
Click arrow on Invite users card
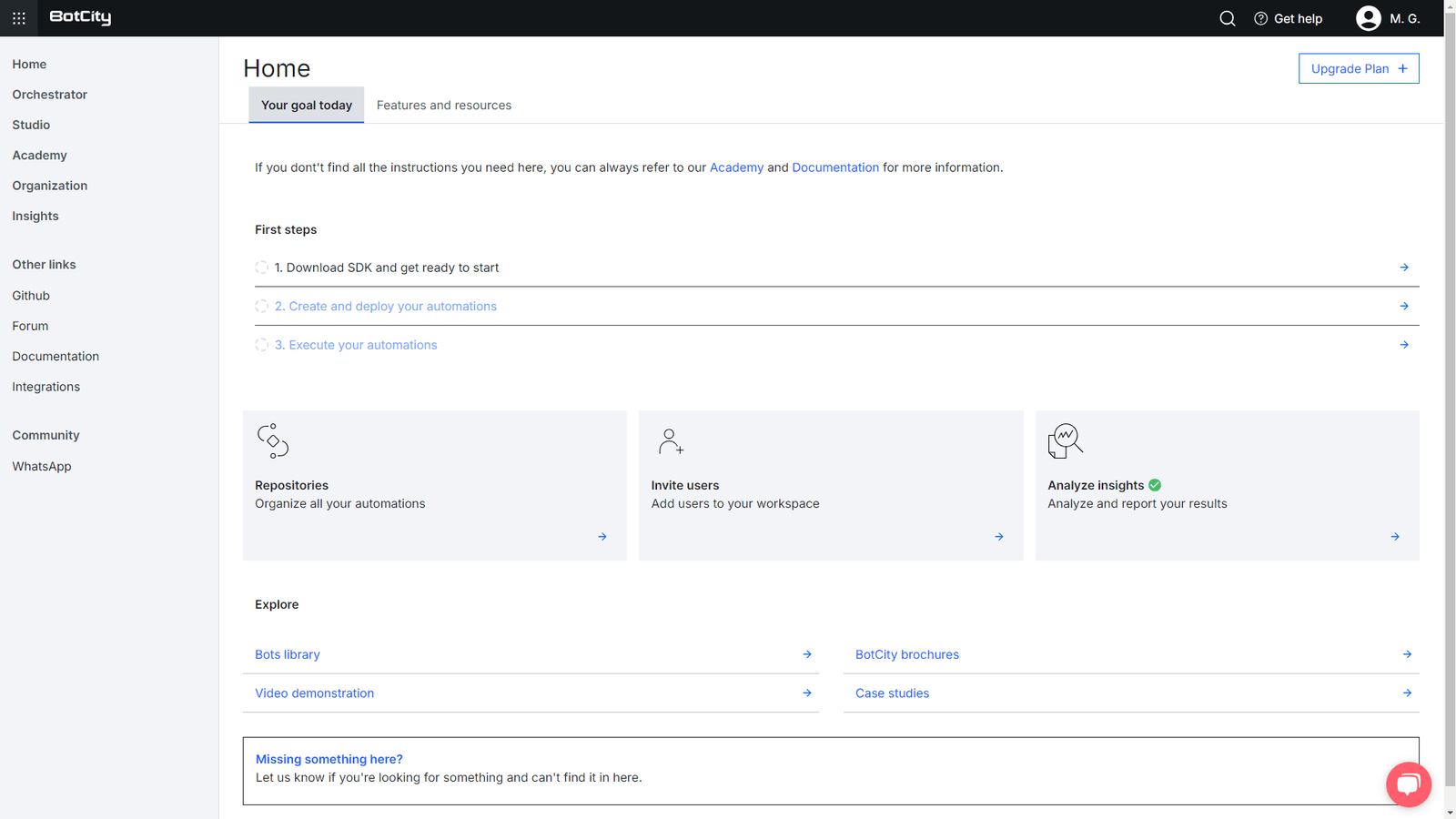999,537
